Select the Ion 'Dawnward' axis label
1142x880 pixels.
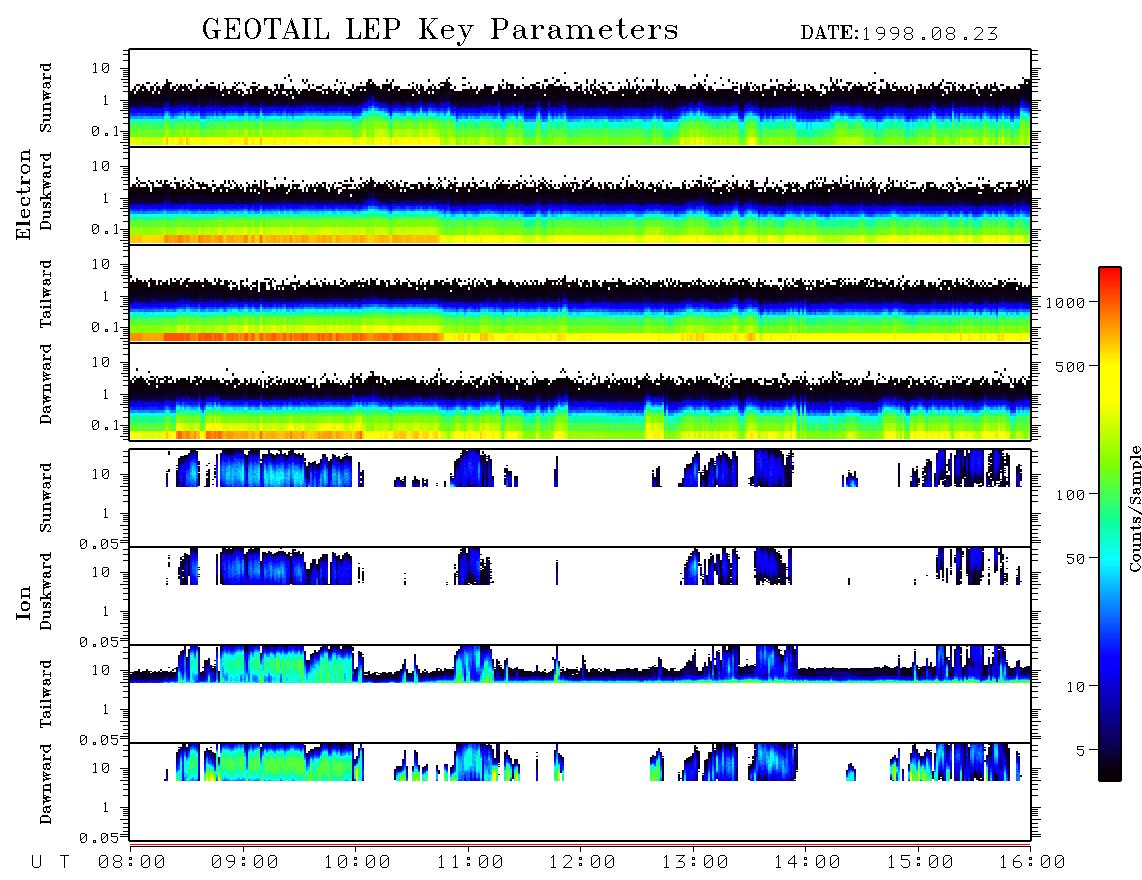46,784
